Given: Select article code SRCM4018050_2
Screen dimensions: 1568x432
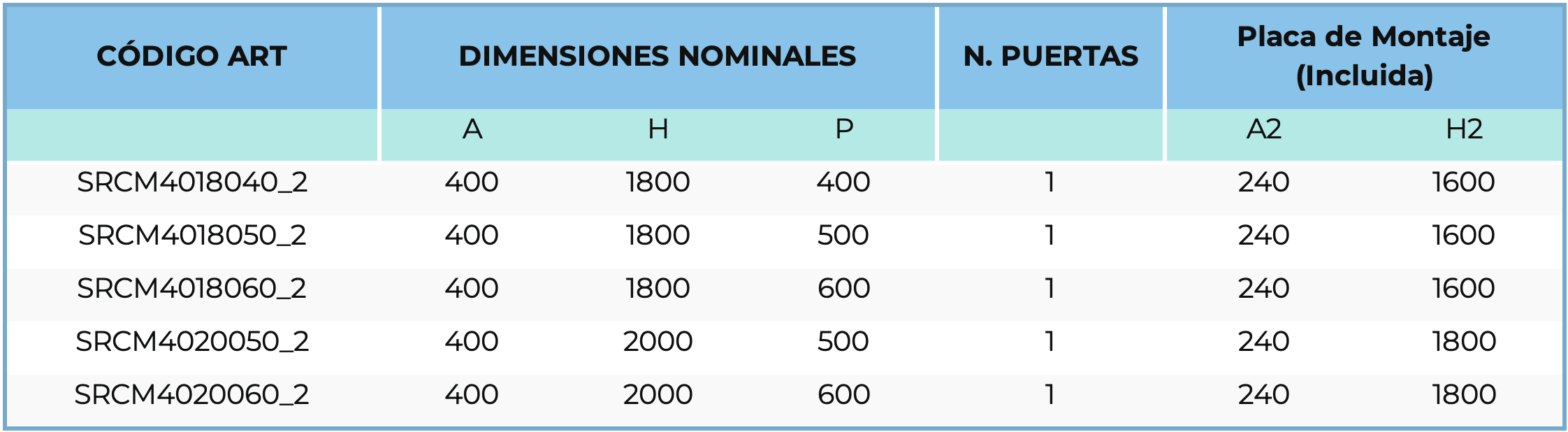Looking at the screenshot, I should (x=191, y=236).
